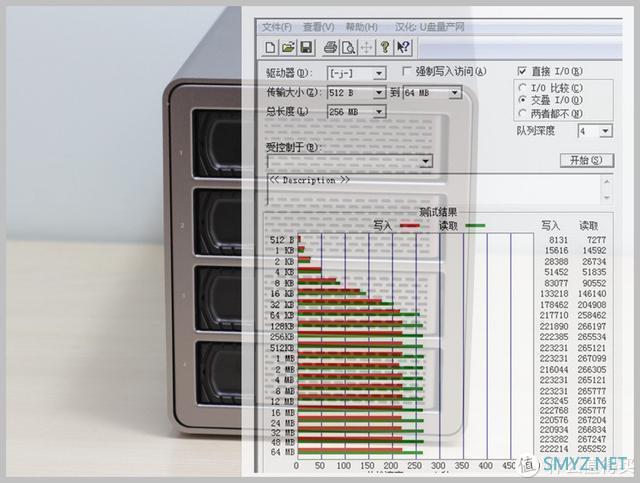Click the lightbulb help icon
The image size is (640, 483).
pyautogui.click(x=384, y=47)
